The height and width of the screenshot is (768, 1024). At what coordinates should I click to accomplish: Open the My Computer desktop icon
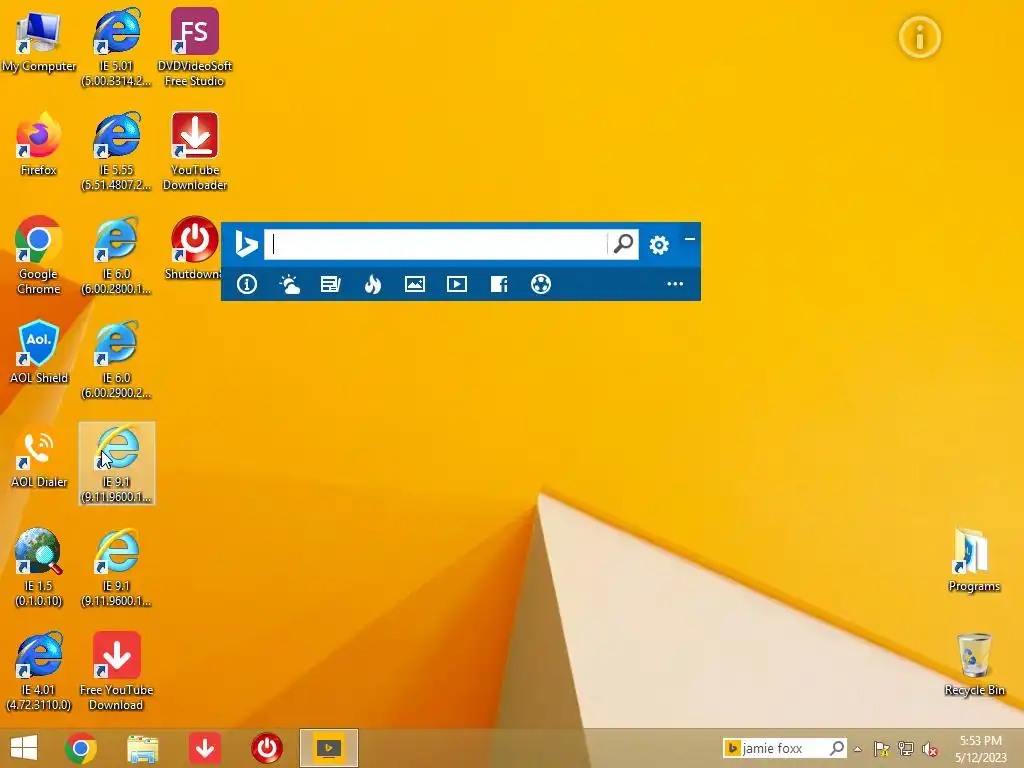click(39, 40)
